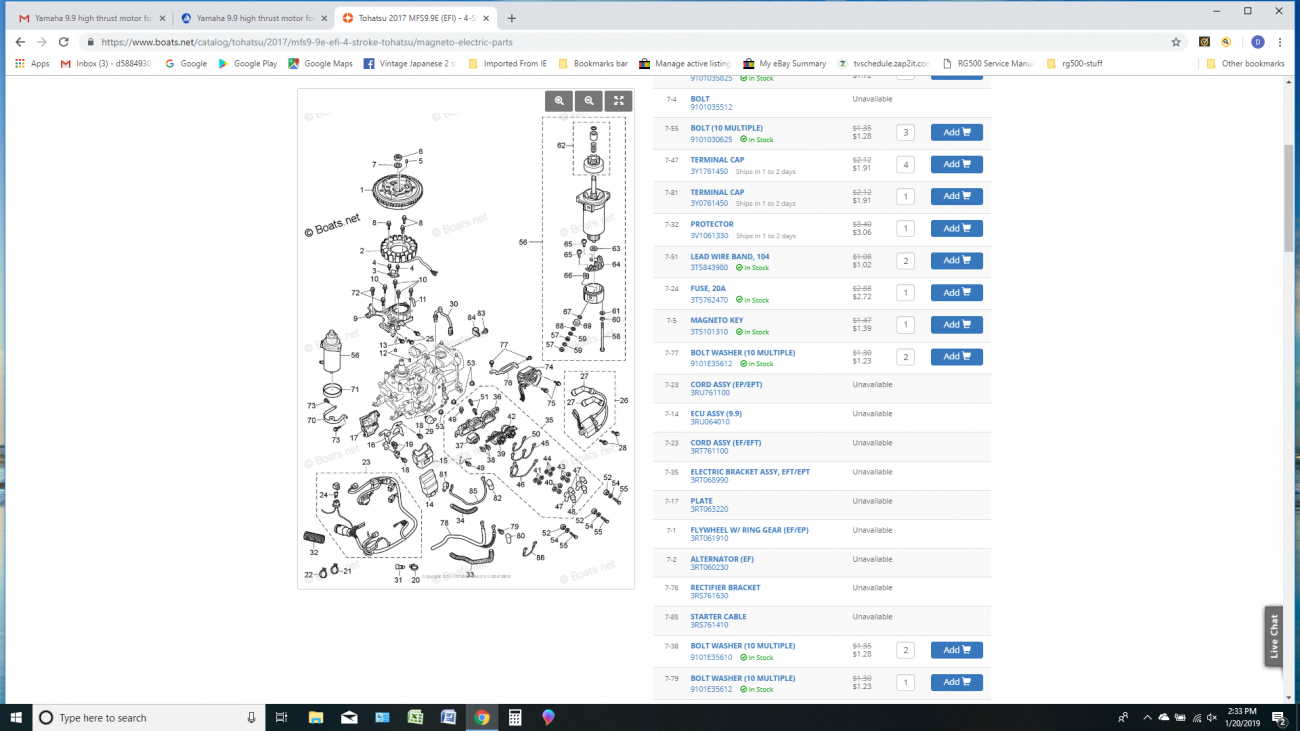Open Calculator from the taskbar
This screenshot has height=731, width=1300.
click(x=515, y=717)
